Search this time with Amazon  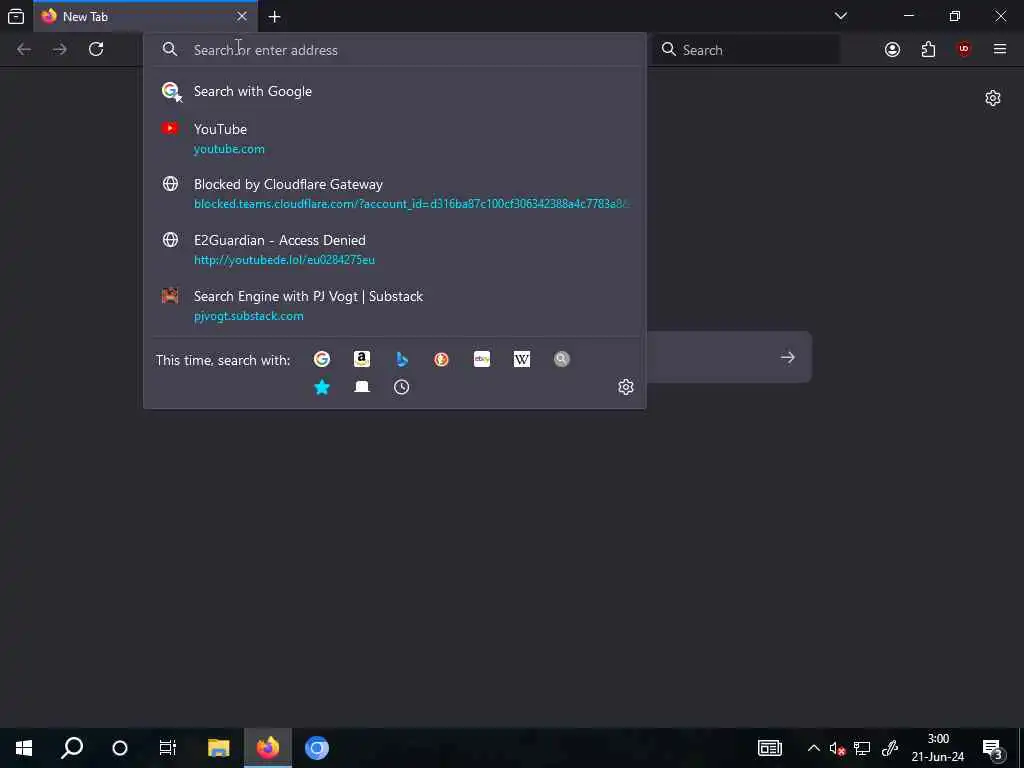coord(362,359)
